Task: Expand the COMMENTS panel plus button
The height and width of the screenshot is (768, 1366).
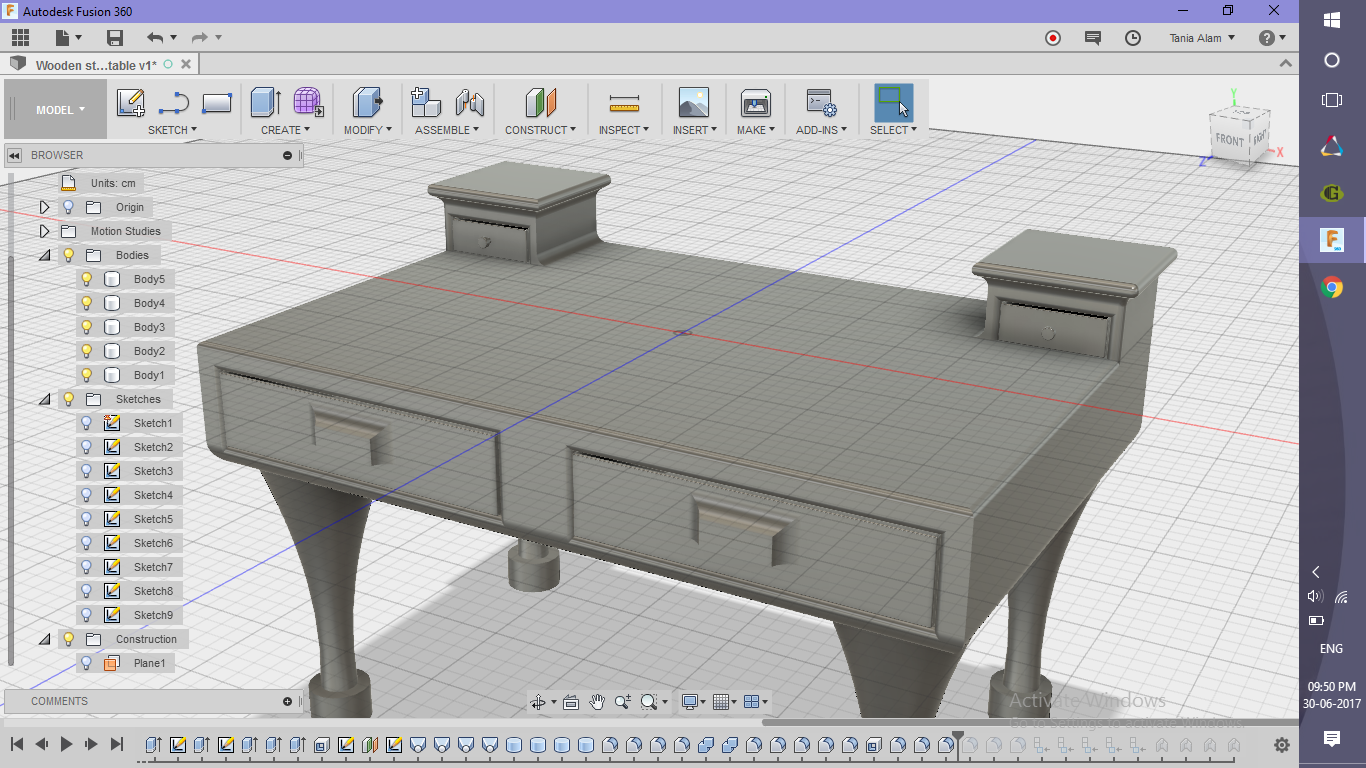Action: click(x=287, y=701)
